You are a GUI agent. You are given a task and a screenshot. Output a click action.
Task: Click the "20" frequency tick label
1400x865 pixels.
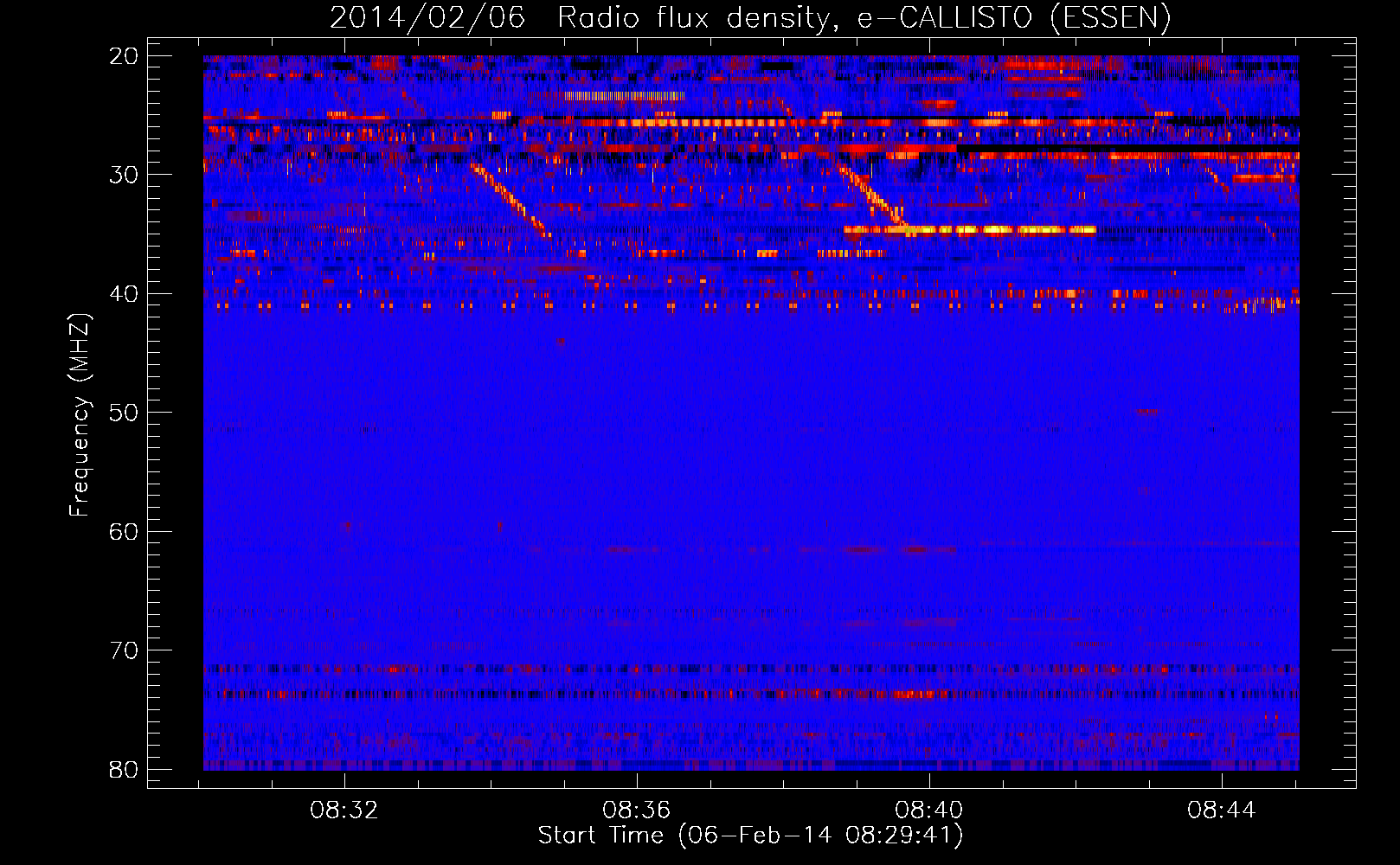coord(124,57)
